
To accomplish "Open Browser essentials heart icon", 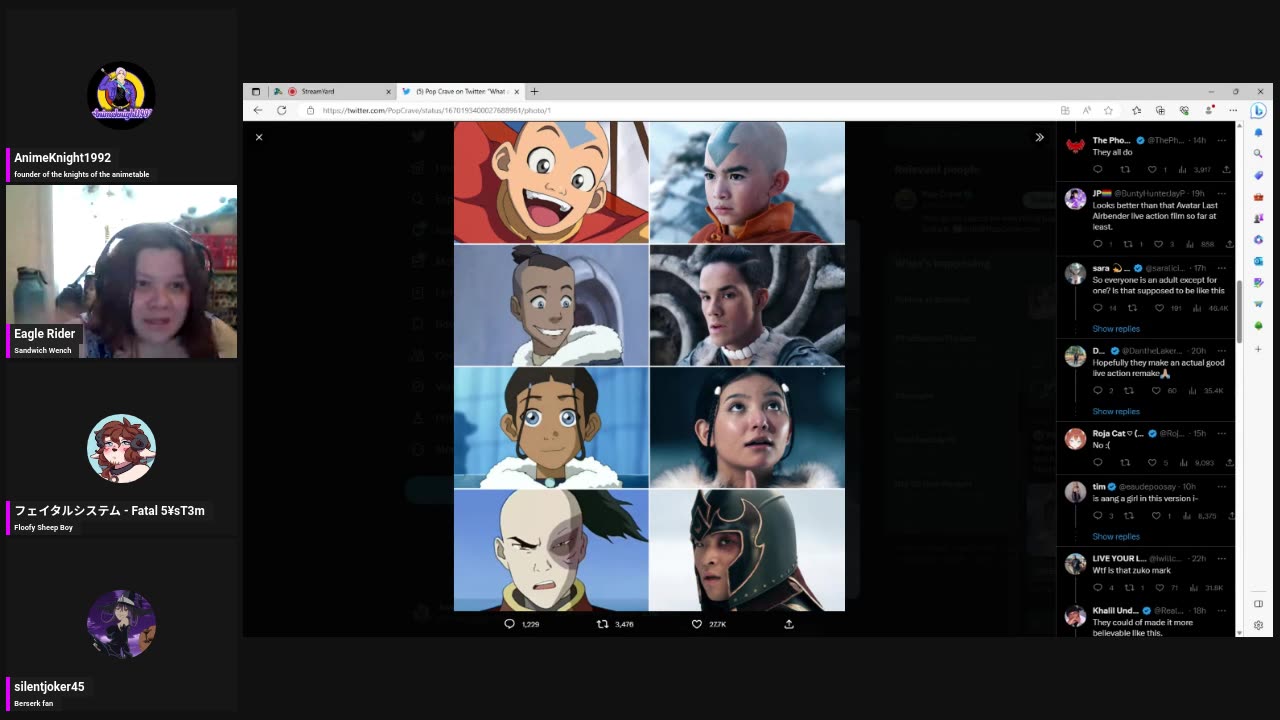I will click(1184, 110).
